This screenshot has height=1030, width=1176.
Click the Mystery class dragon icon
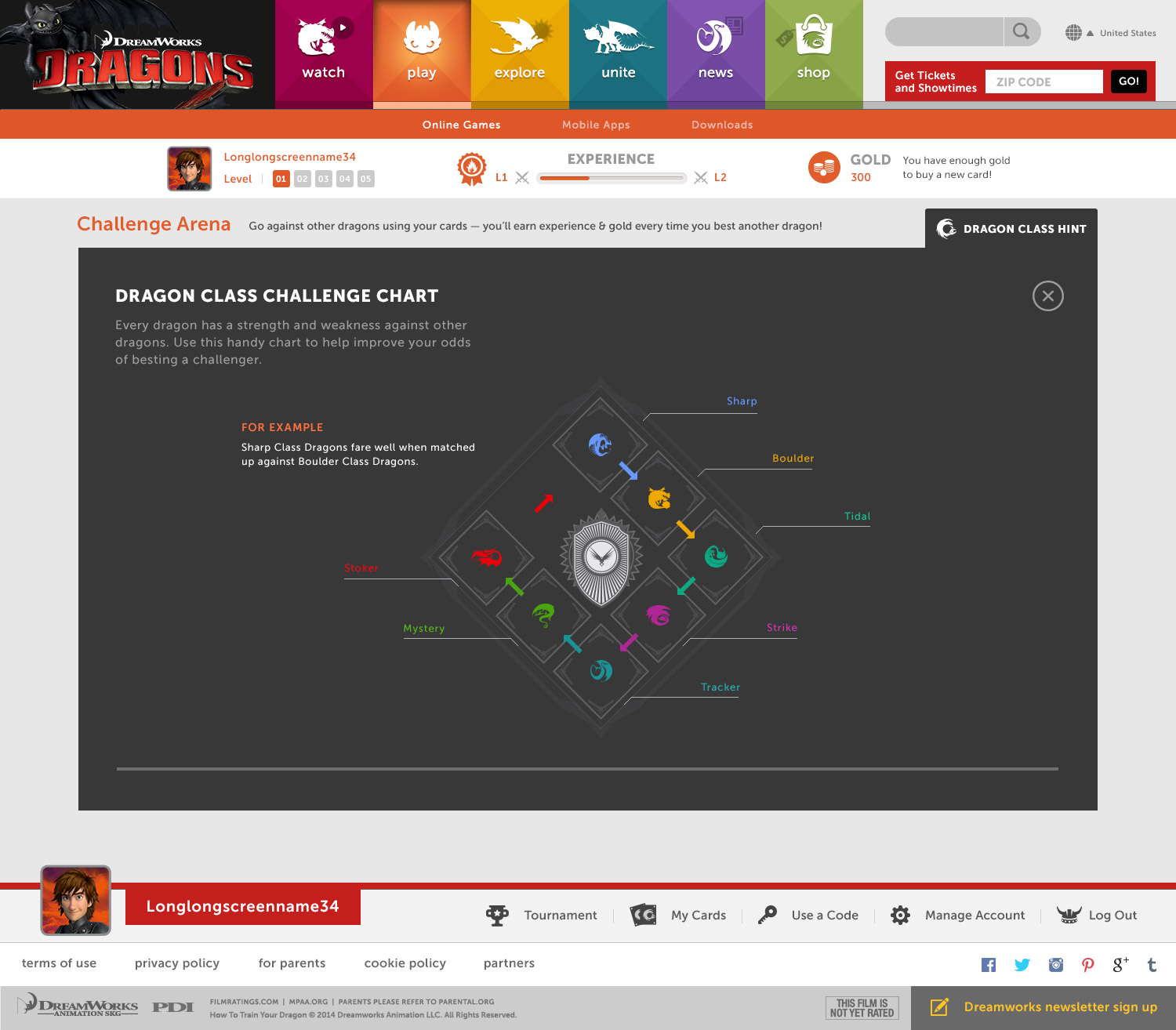point(543,615)
